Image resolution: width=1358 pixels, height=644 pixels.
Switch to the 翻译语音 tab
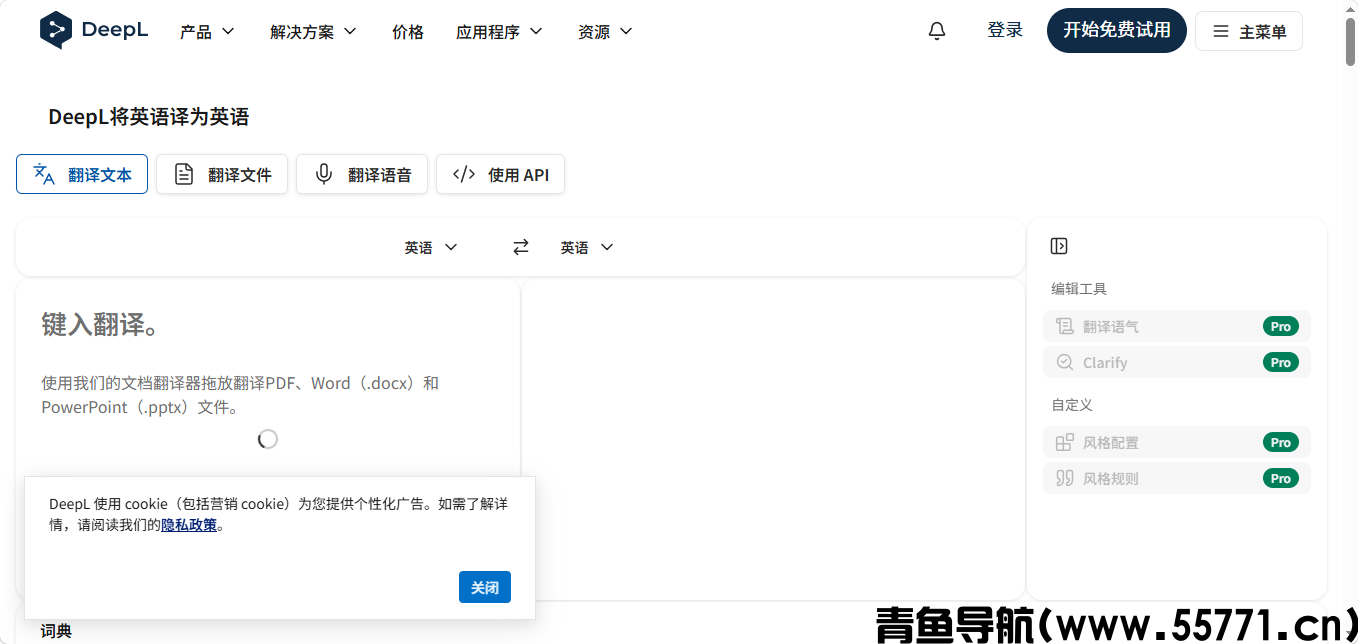click(x=362, y=174)
